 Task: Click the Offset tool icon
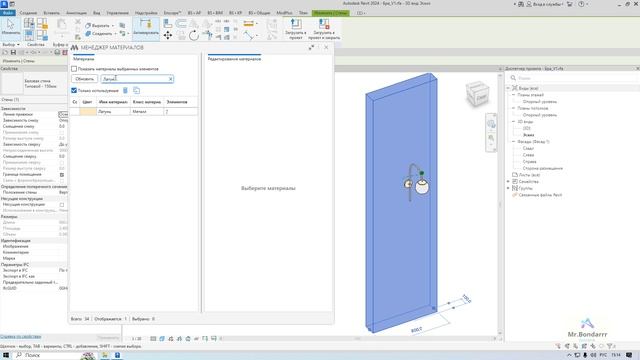[x=181, y=24]
